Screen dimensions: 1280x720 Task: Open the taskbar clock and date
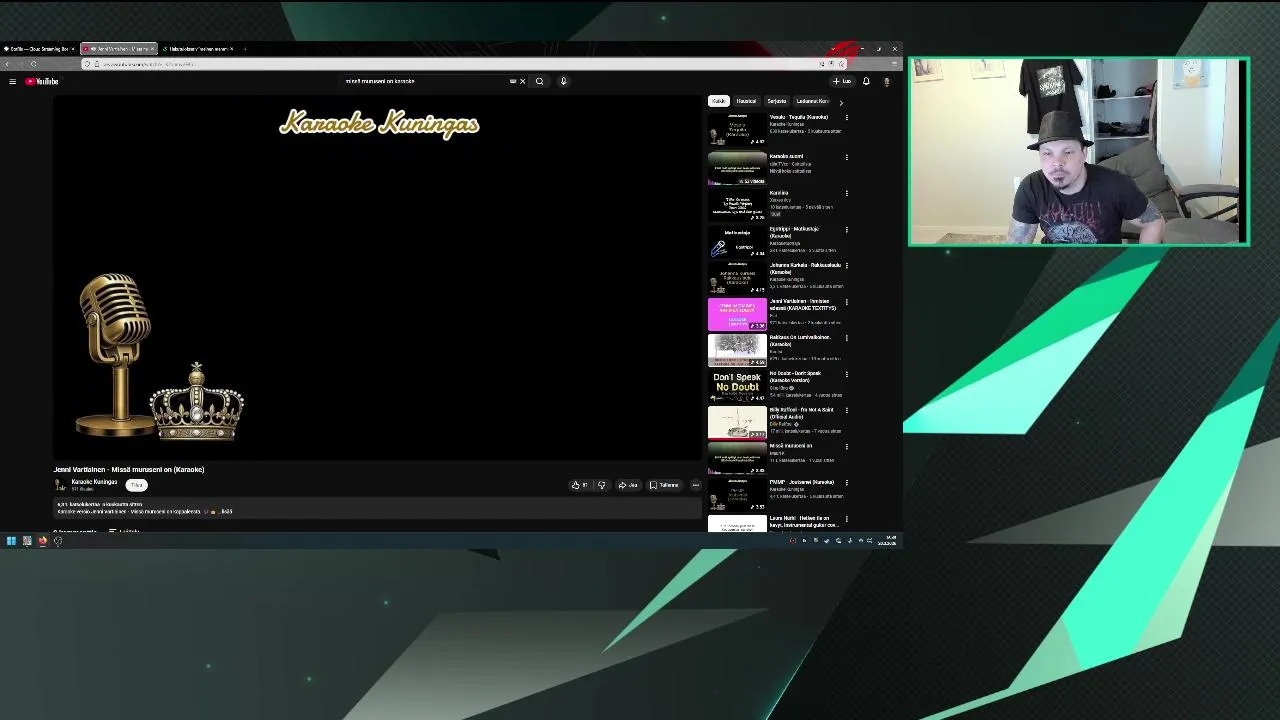pos(888,541)
